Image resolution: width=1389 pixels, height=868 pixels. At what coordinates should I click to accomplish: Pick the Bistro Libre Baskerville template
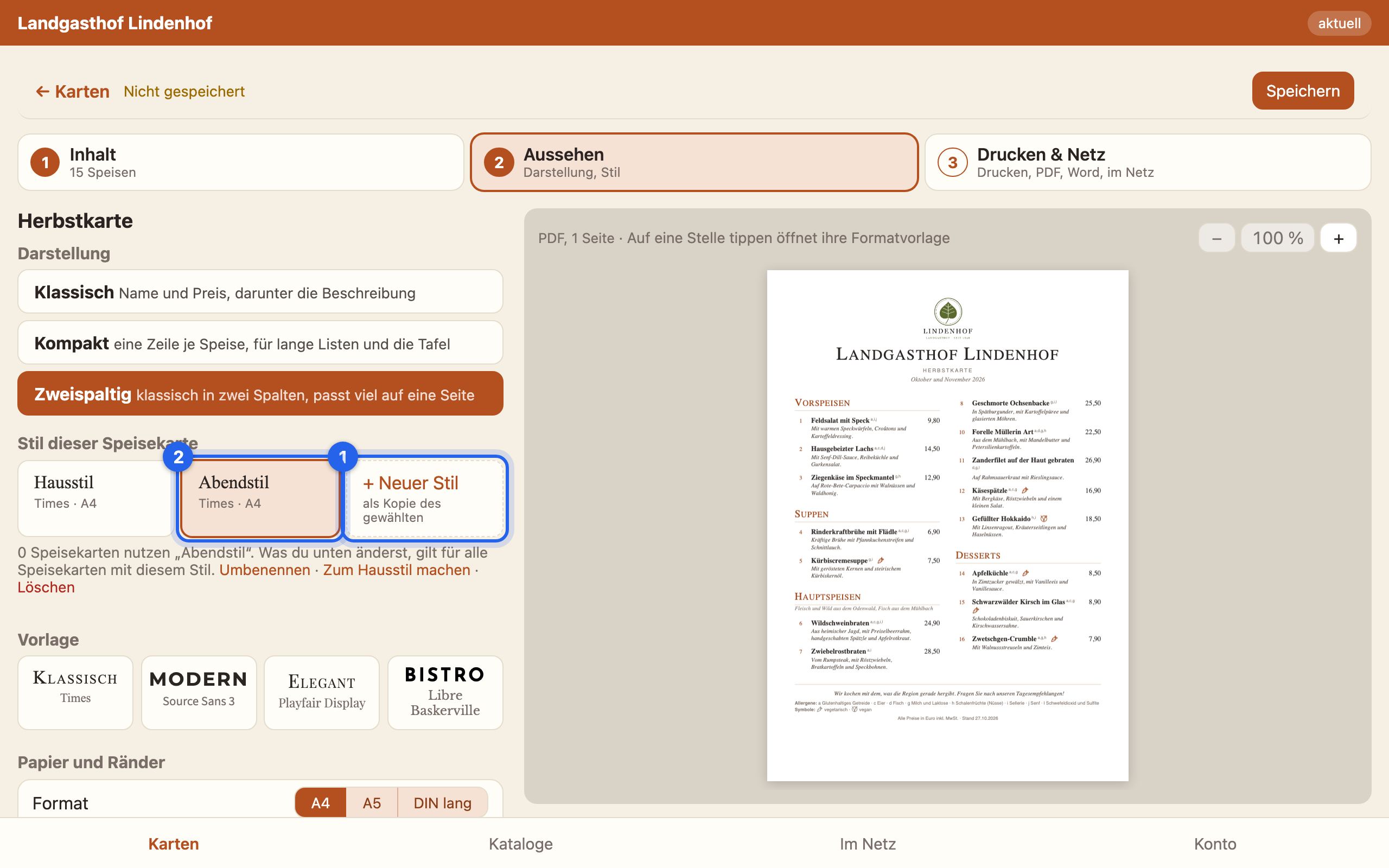click(445, 692)
